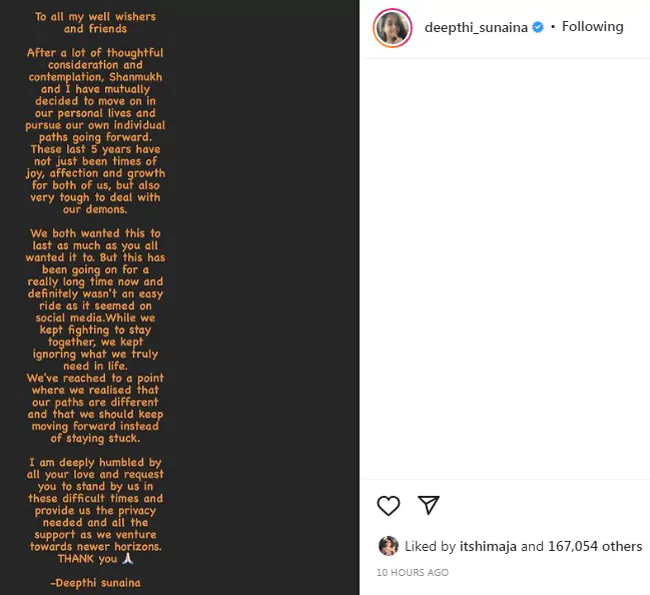This screenshot has width=650, height=595.
Task: Click the blue verified badge
Action: (538, 27)
